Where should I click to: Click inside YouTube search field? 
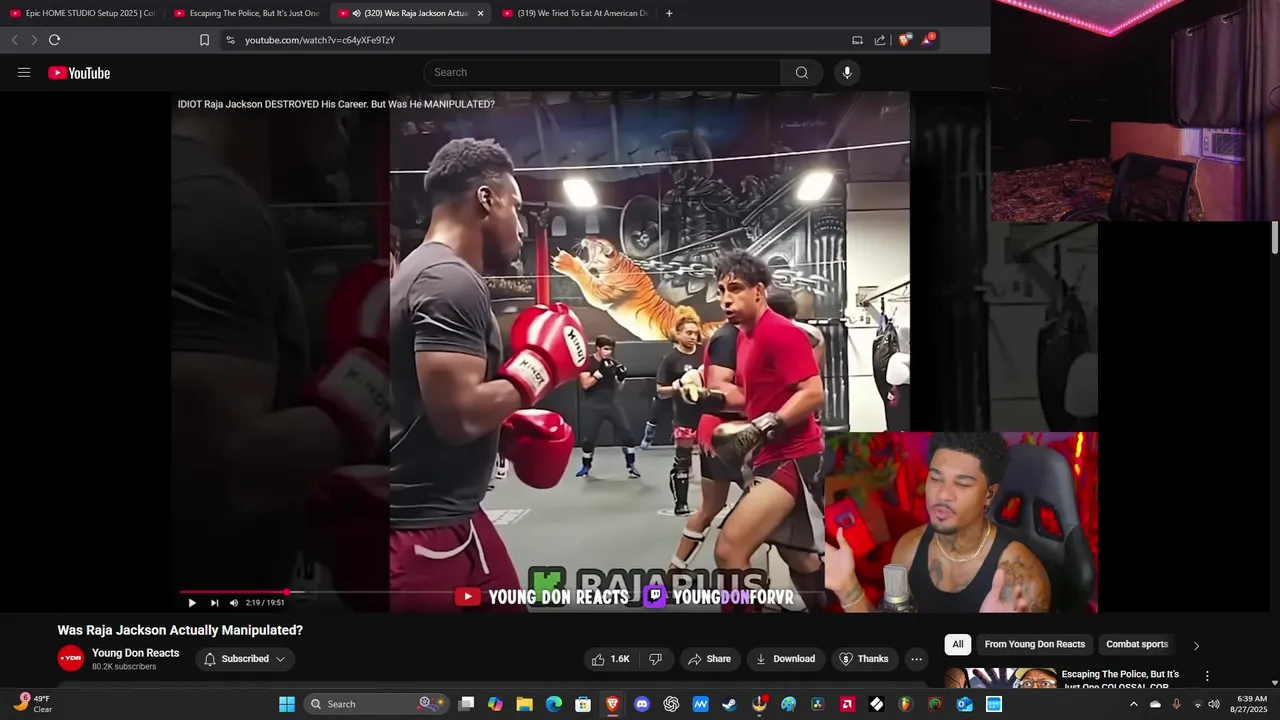(x=603, y=72)
